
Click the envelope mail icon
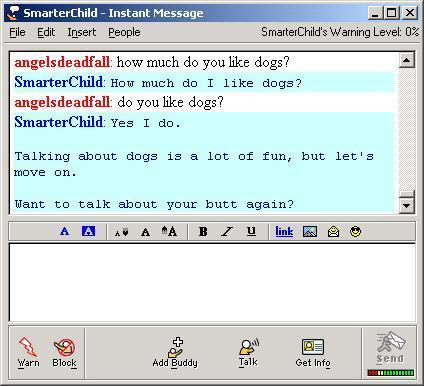333,231
